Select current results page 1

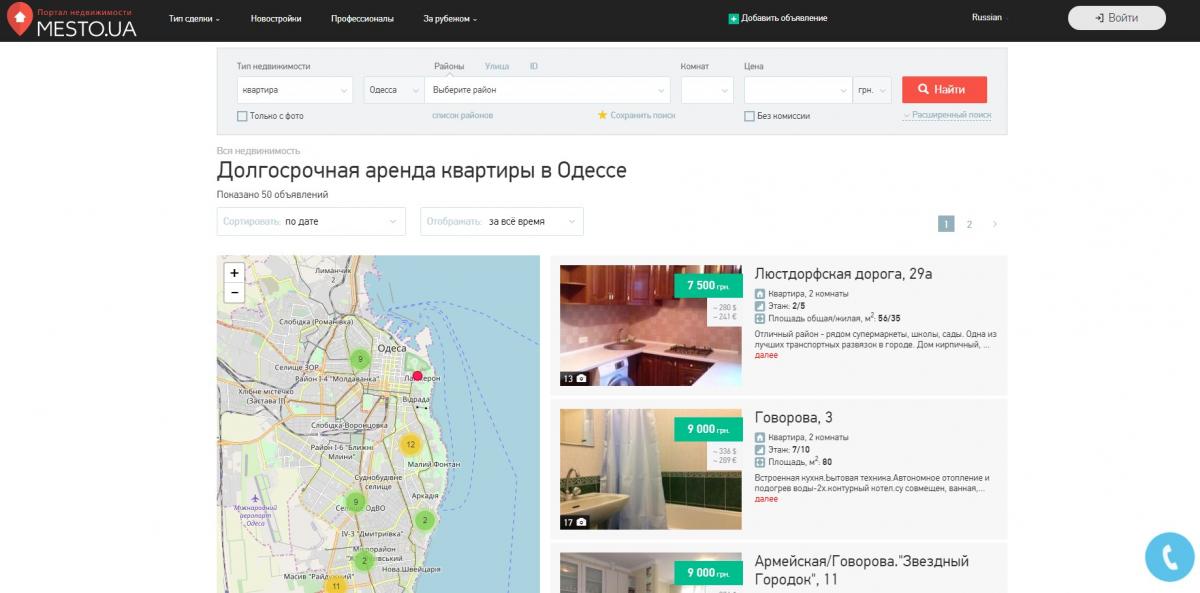coord(946,224)
